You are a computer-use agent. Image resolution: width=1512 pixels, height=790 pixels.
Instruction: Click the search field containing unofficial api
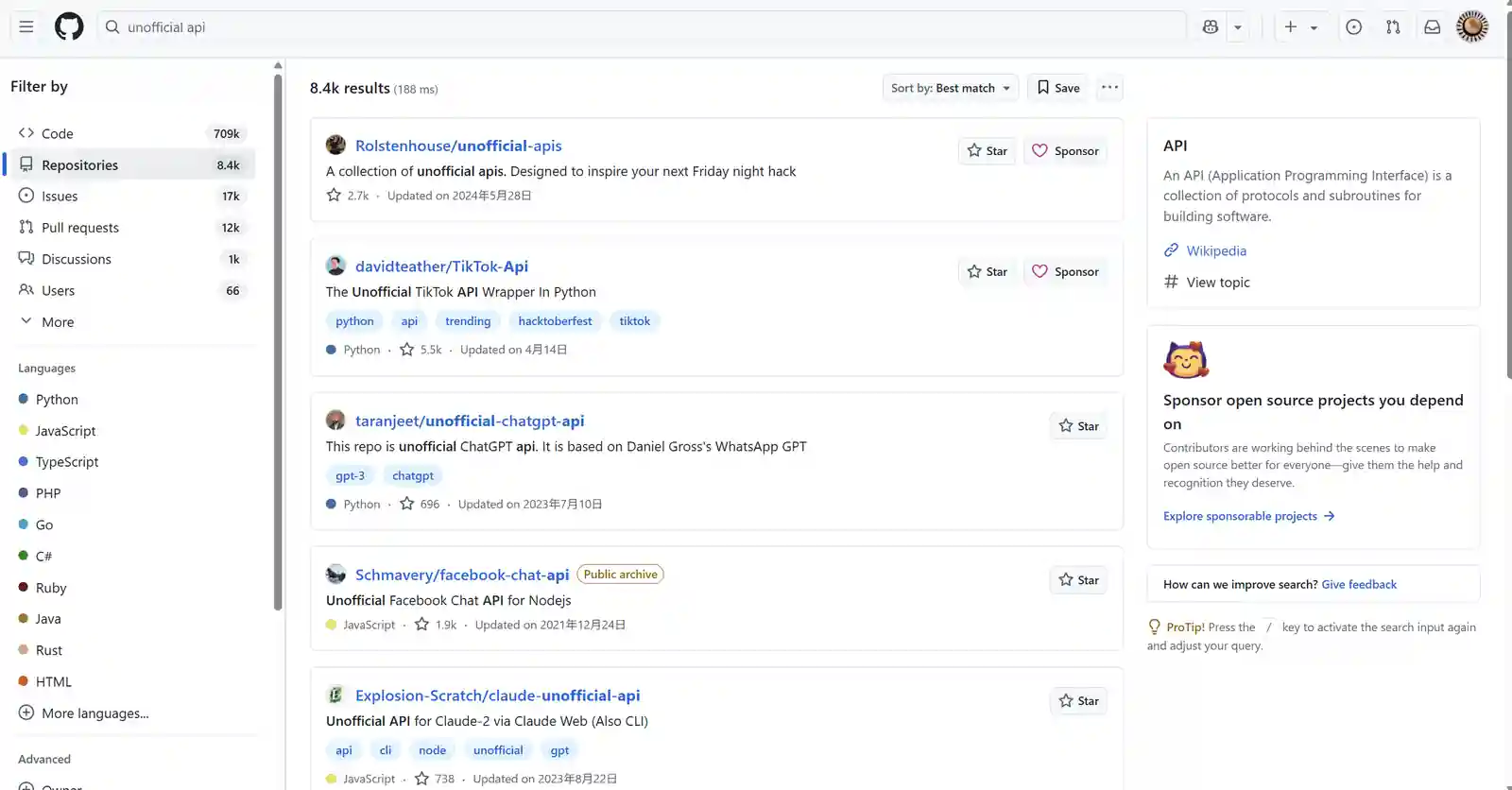(643, 27)
